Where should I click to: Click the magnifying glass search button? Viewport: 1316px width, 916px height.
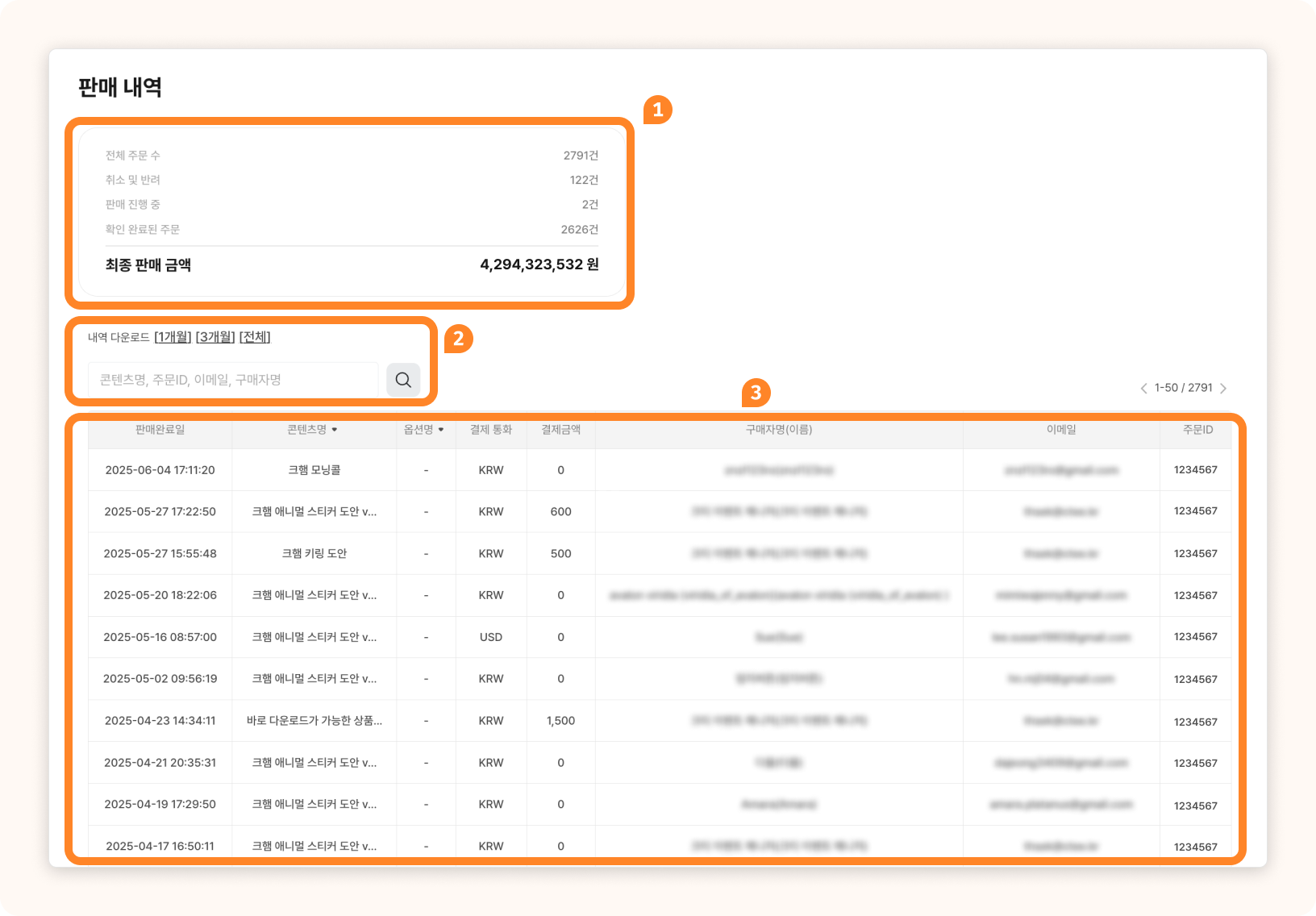(403, 380)
